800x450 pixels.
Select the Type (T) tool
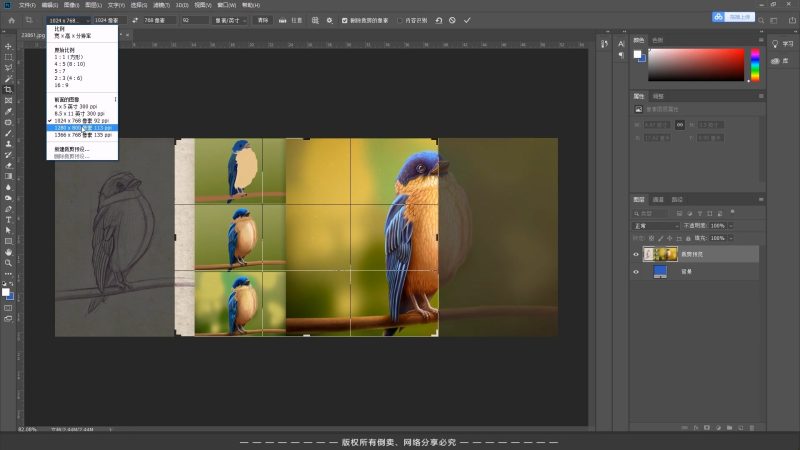pyautogui.click(x=8, y=219)
